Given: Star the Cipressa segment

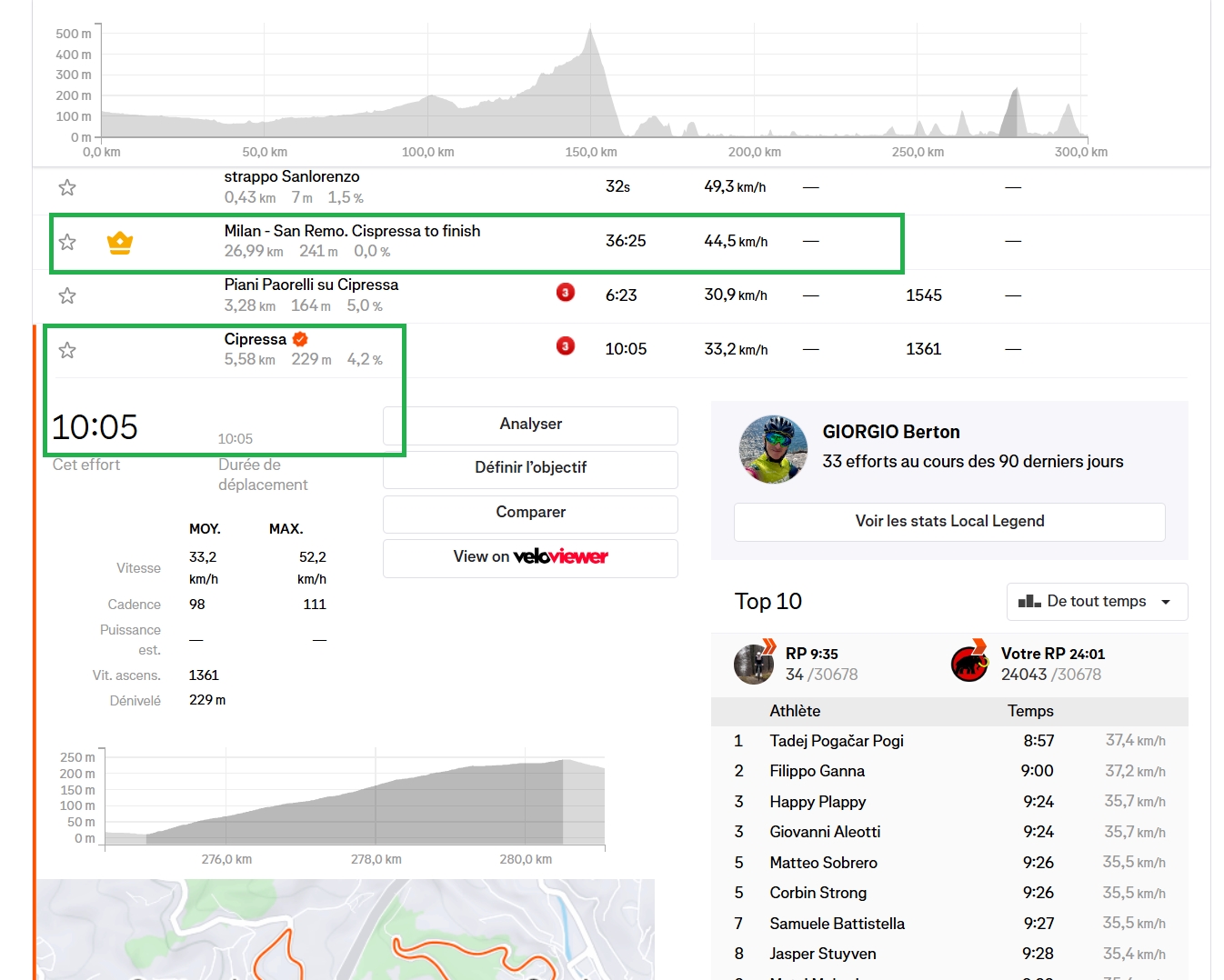Looking at the screenshot, I should click(x=67, y=350).
